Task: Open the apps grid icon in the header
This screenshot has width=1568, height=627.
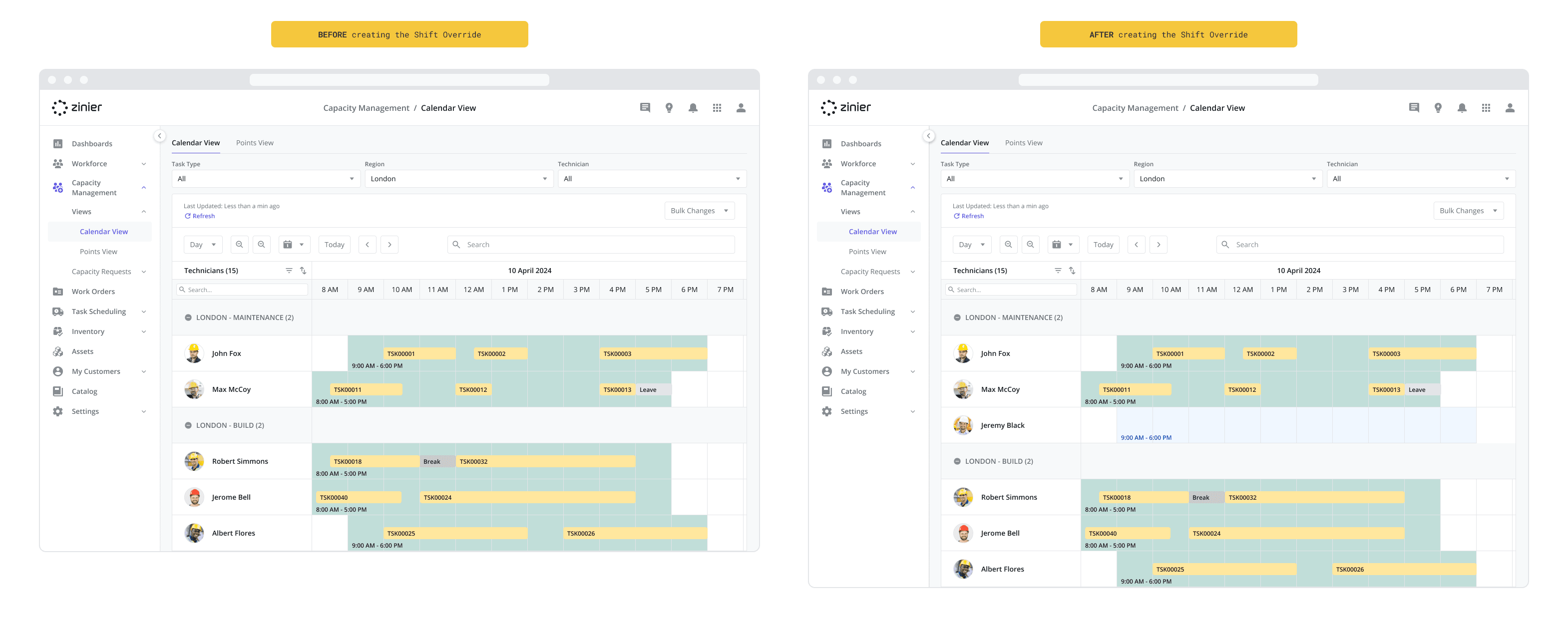Action: [717, 108]
